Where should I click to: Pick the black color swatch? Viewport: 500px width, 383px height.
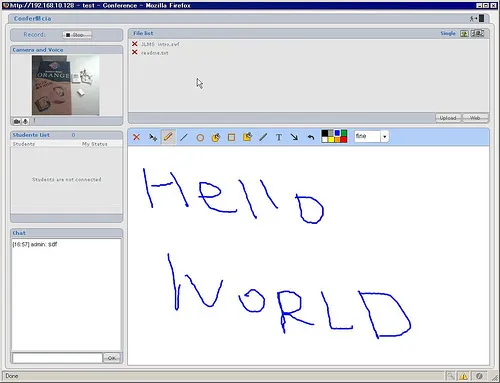point(324,133)
